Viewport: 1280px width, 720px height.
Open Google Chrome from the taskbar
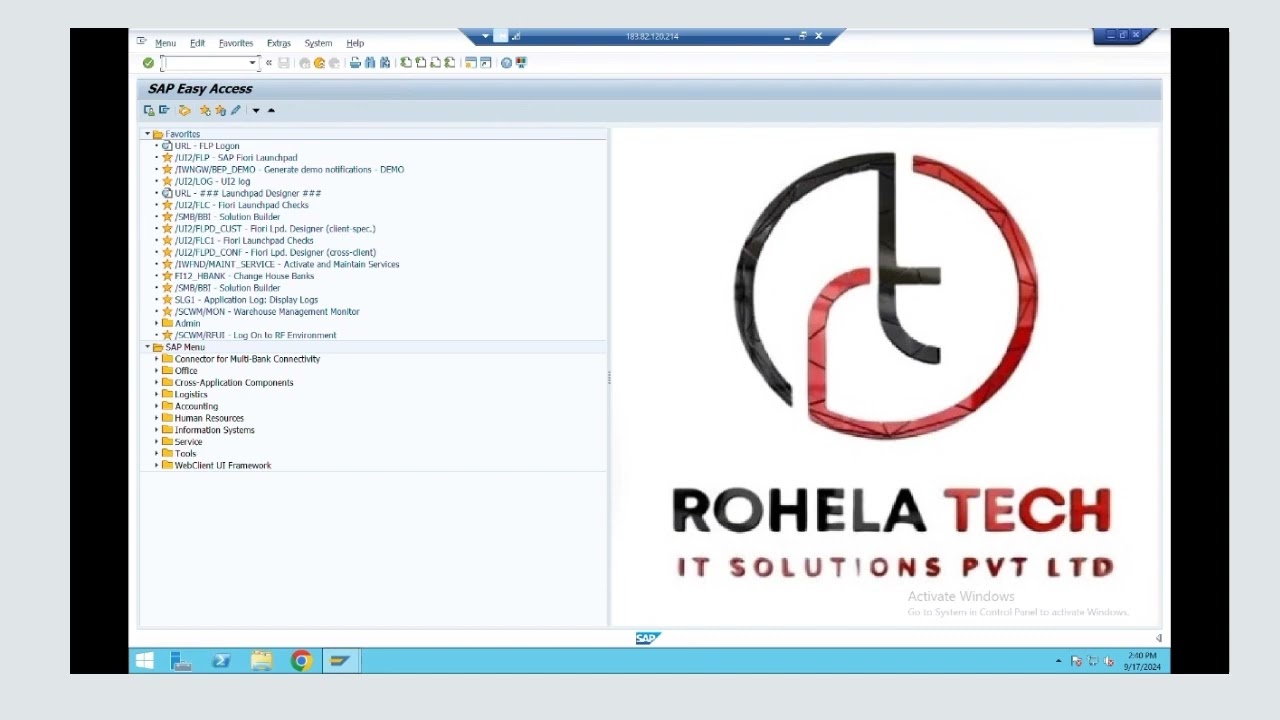[x=301, y=661]
